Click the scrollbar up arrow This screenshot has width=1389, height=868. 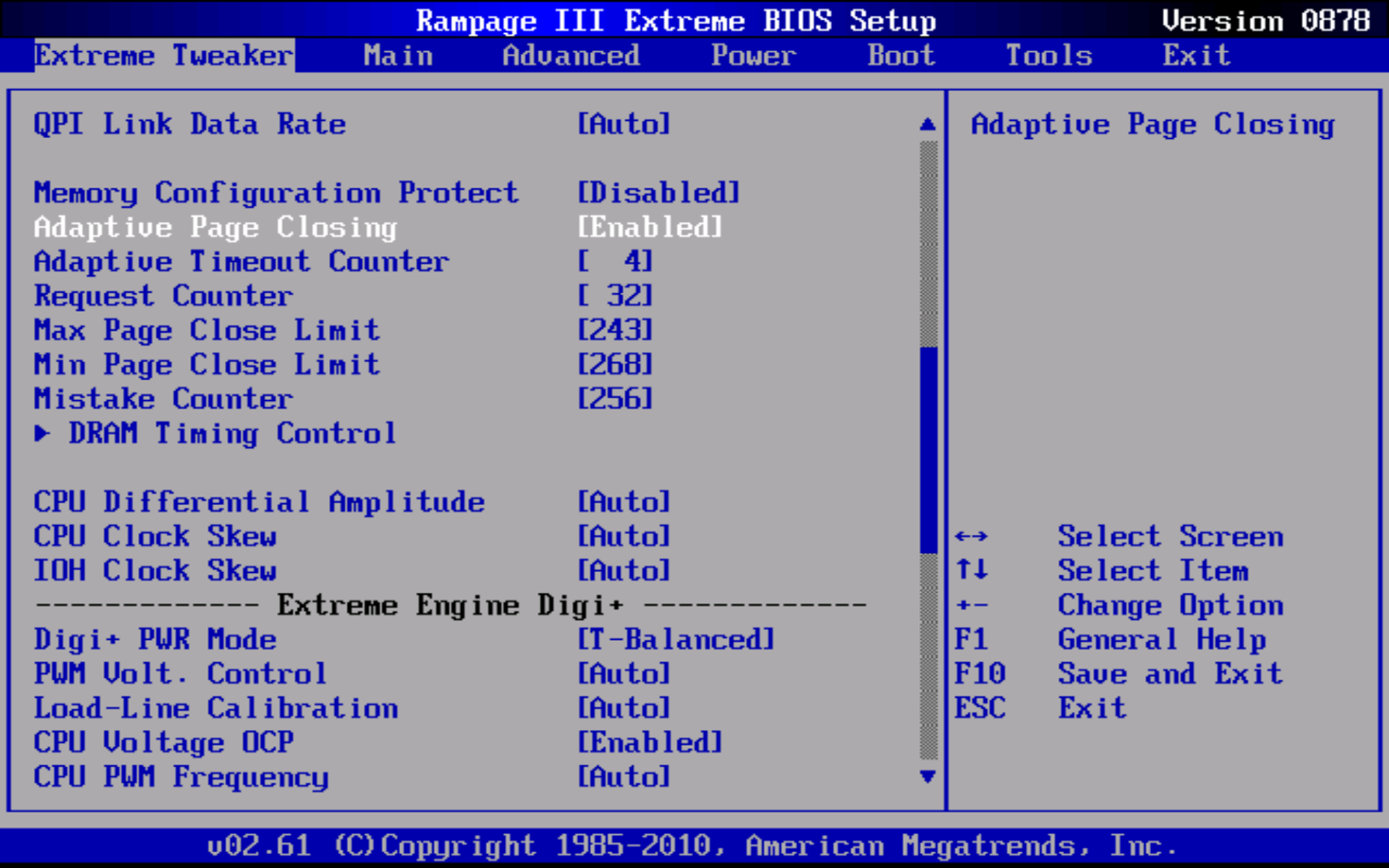(927, 123)
